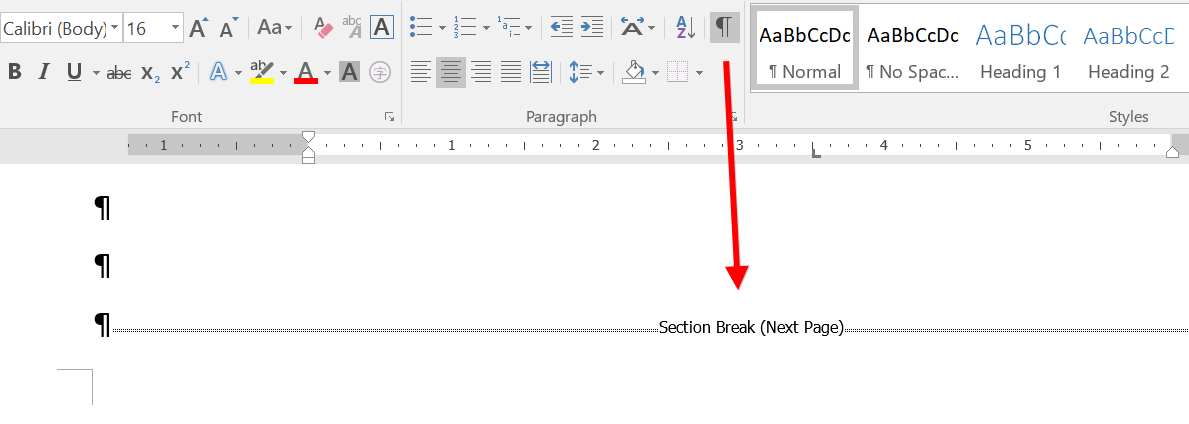Screen dimensions: 1189x424
Task: Click the Clear All Formatting eraser icon
Action: coord(324,28)
